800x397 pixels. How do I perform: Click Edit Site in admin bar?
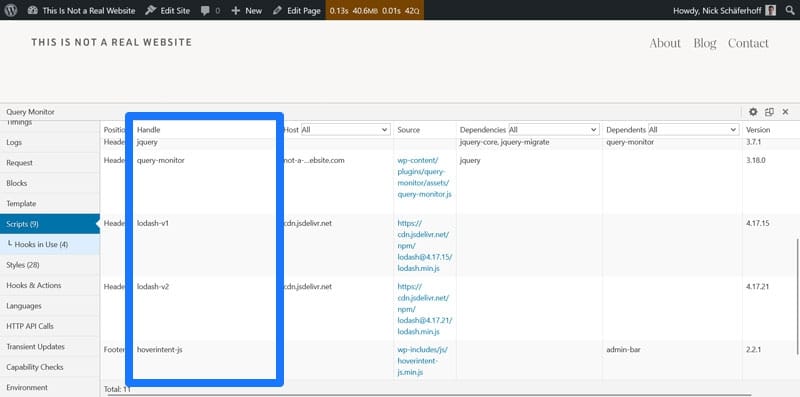167,10
